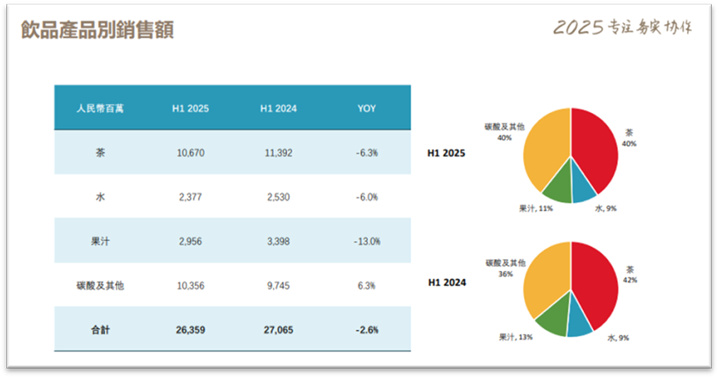
Task: Click the slide title 飲品產品別銷售額
Action: pos(97,30)
